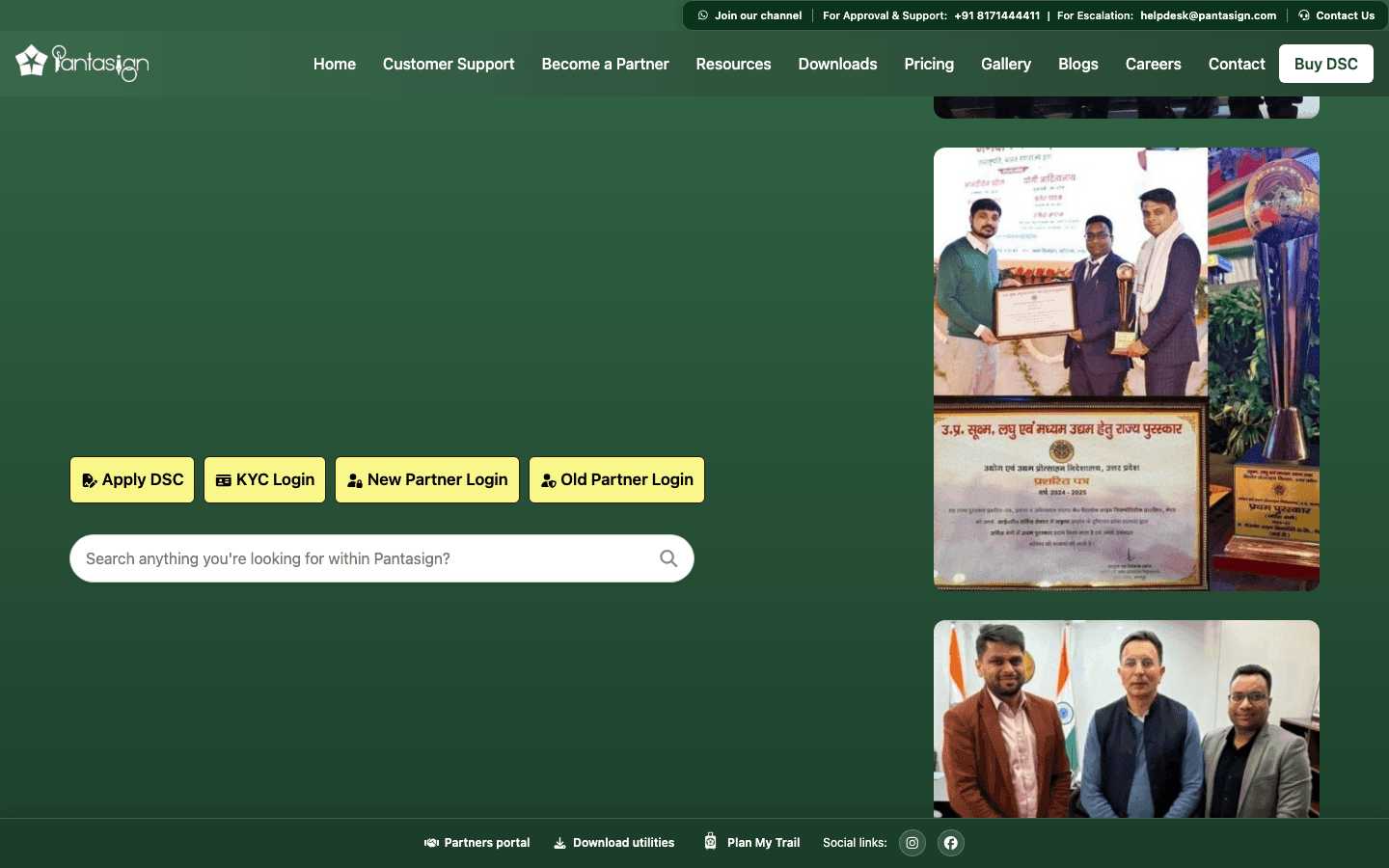Open the Downloads page
1389x868 pixels.
click(837, 64)
